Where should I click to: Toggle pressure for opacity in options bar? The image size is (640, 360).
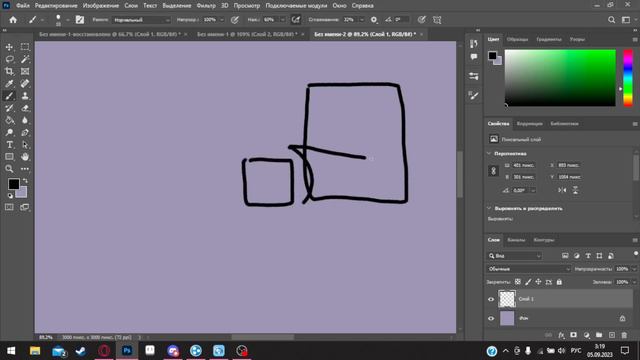coord(235,20)
